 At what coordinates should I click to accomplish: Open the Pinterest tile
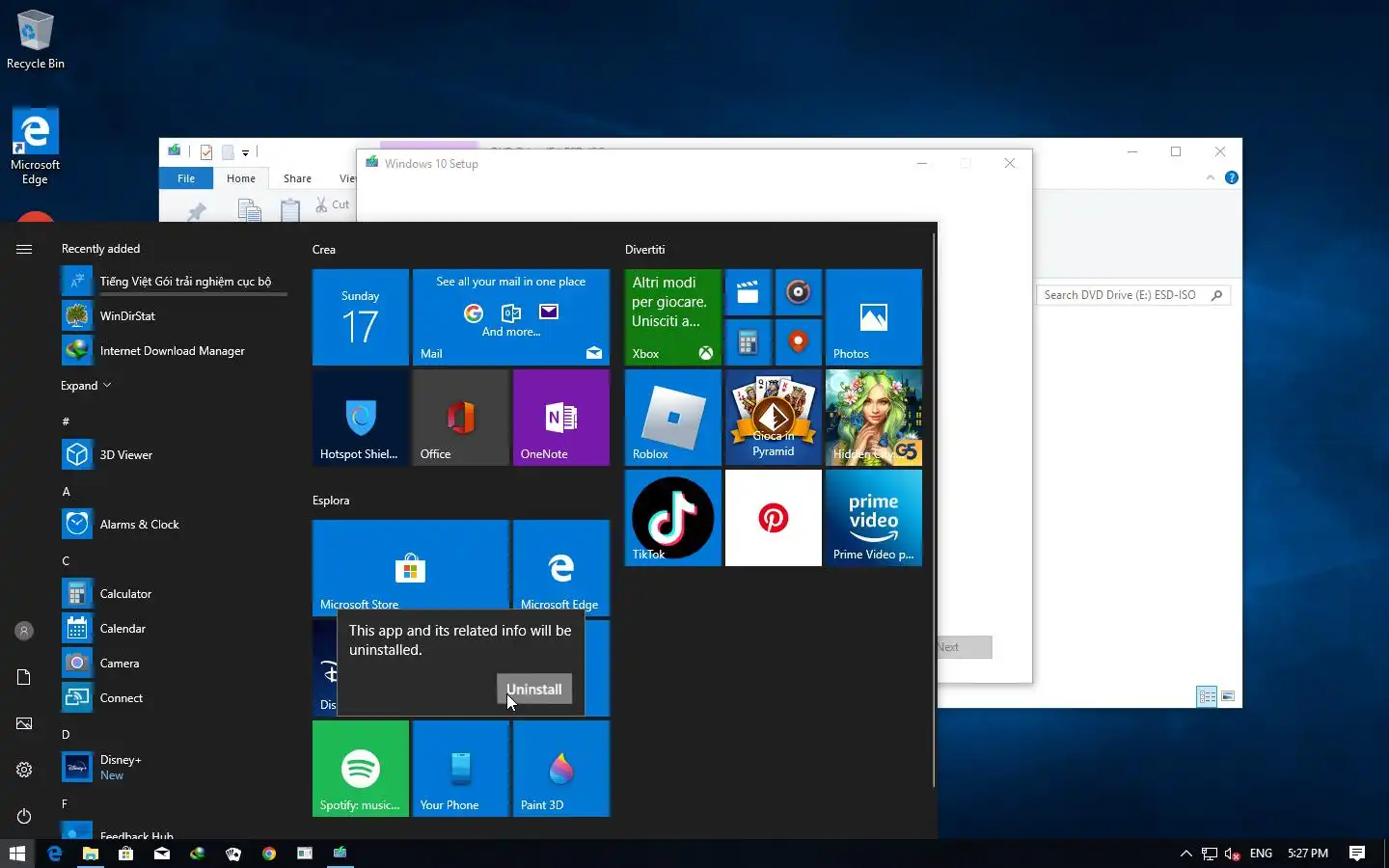pos(774,518)
